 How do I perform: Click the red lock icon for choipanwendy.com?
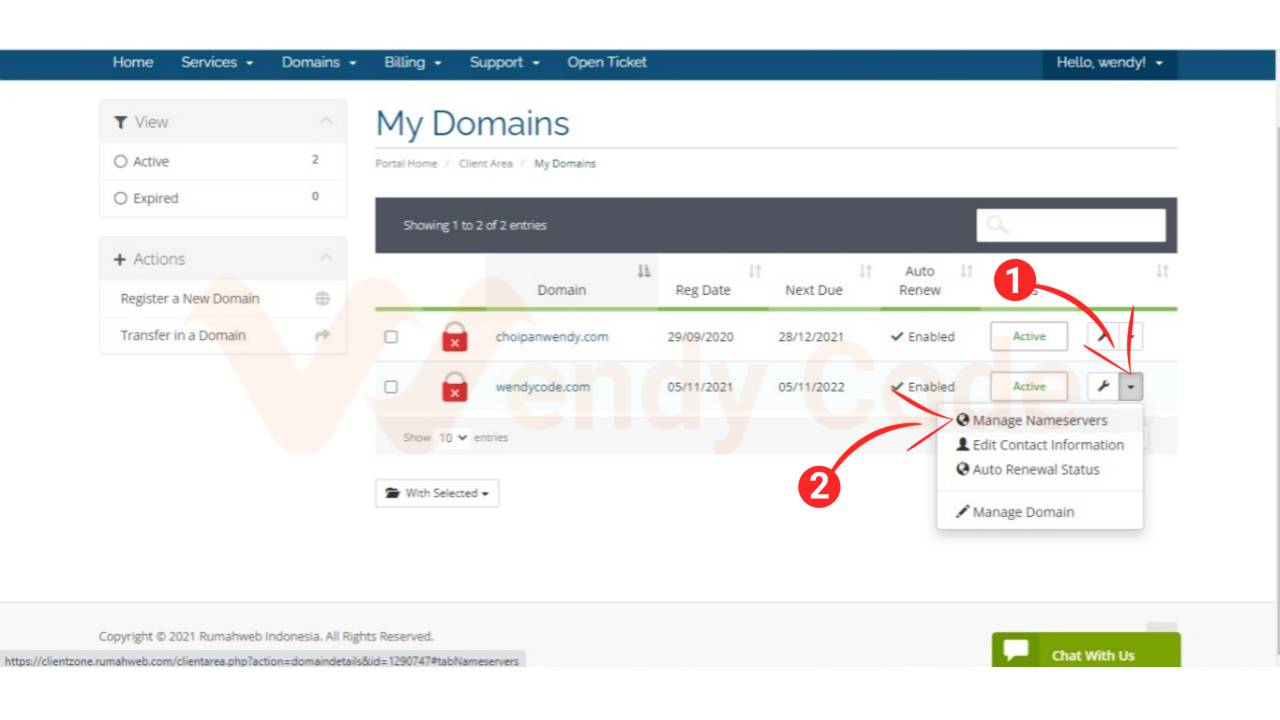tap(454, 337)
